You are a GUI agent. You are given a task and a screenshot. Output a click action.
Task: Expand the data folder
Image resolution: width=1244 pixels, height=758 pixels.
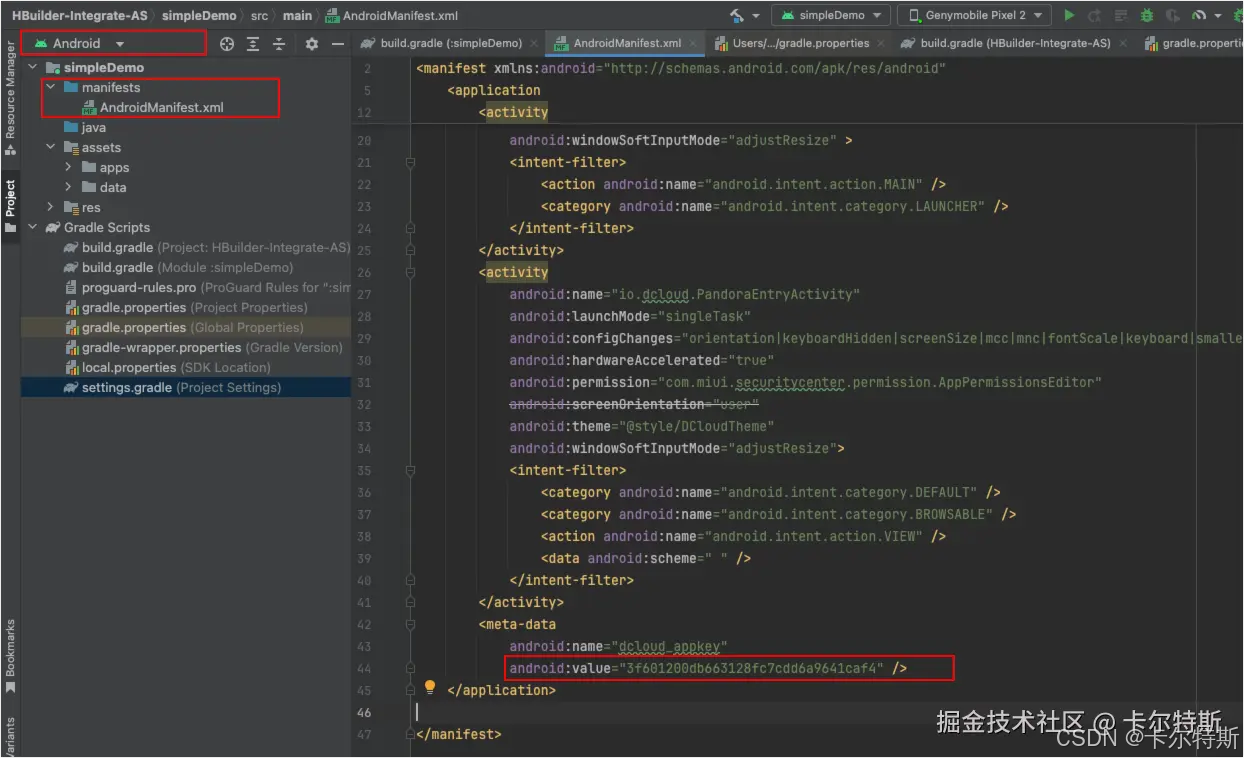point(68,187)
